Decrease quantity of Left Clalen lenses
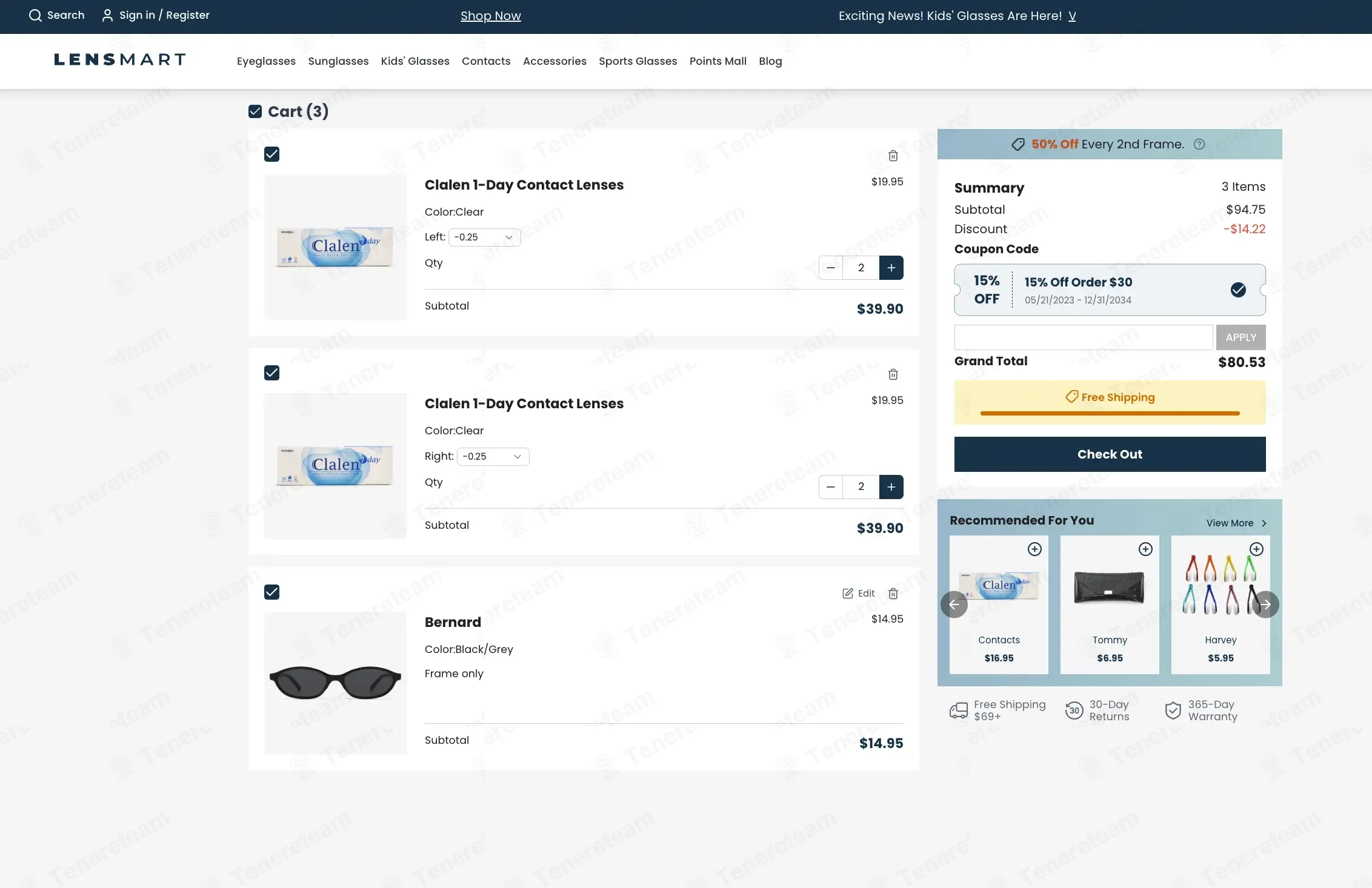This screenshot has width=1372, height=888. click(x=831, y=268)
